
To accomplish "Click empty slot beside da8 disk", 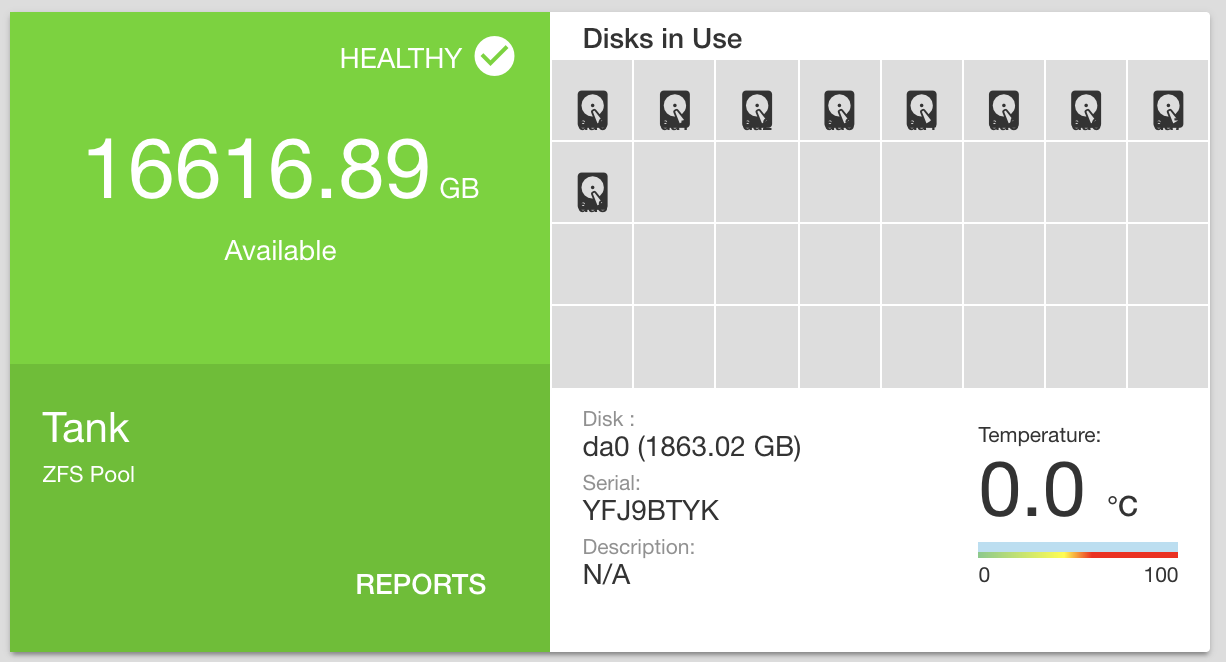I will pyautogui.click(x=674, y=183).
